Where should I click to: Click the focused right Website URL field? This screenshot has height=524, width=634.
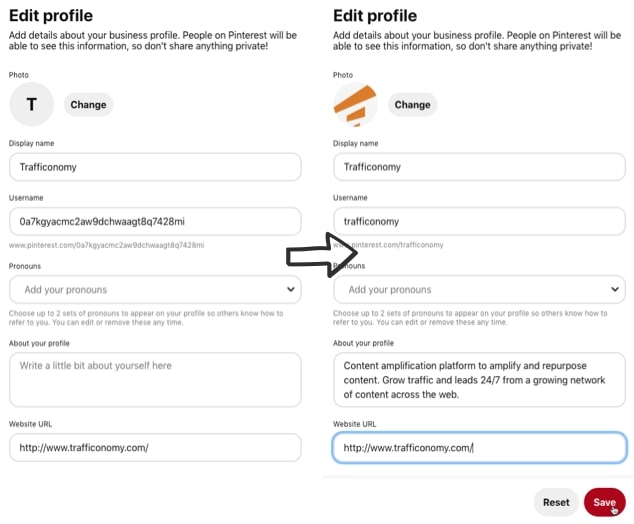[x=480, y=448]
